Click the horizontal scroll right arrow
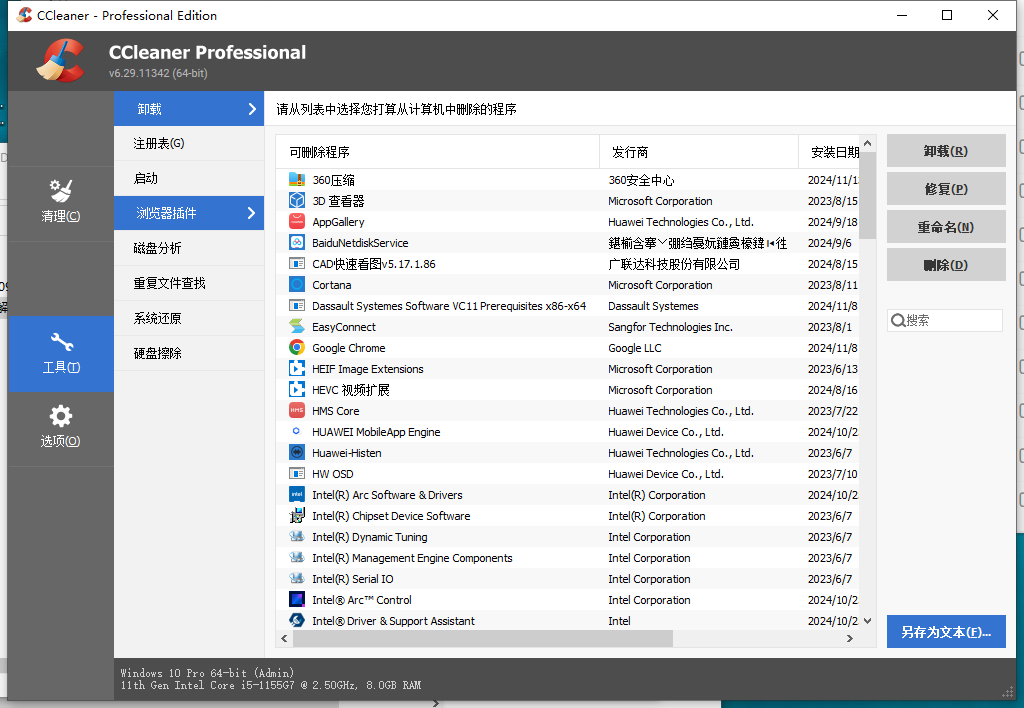 tap(850, 638)
